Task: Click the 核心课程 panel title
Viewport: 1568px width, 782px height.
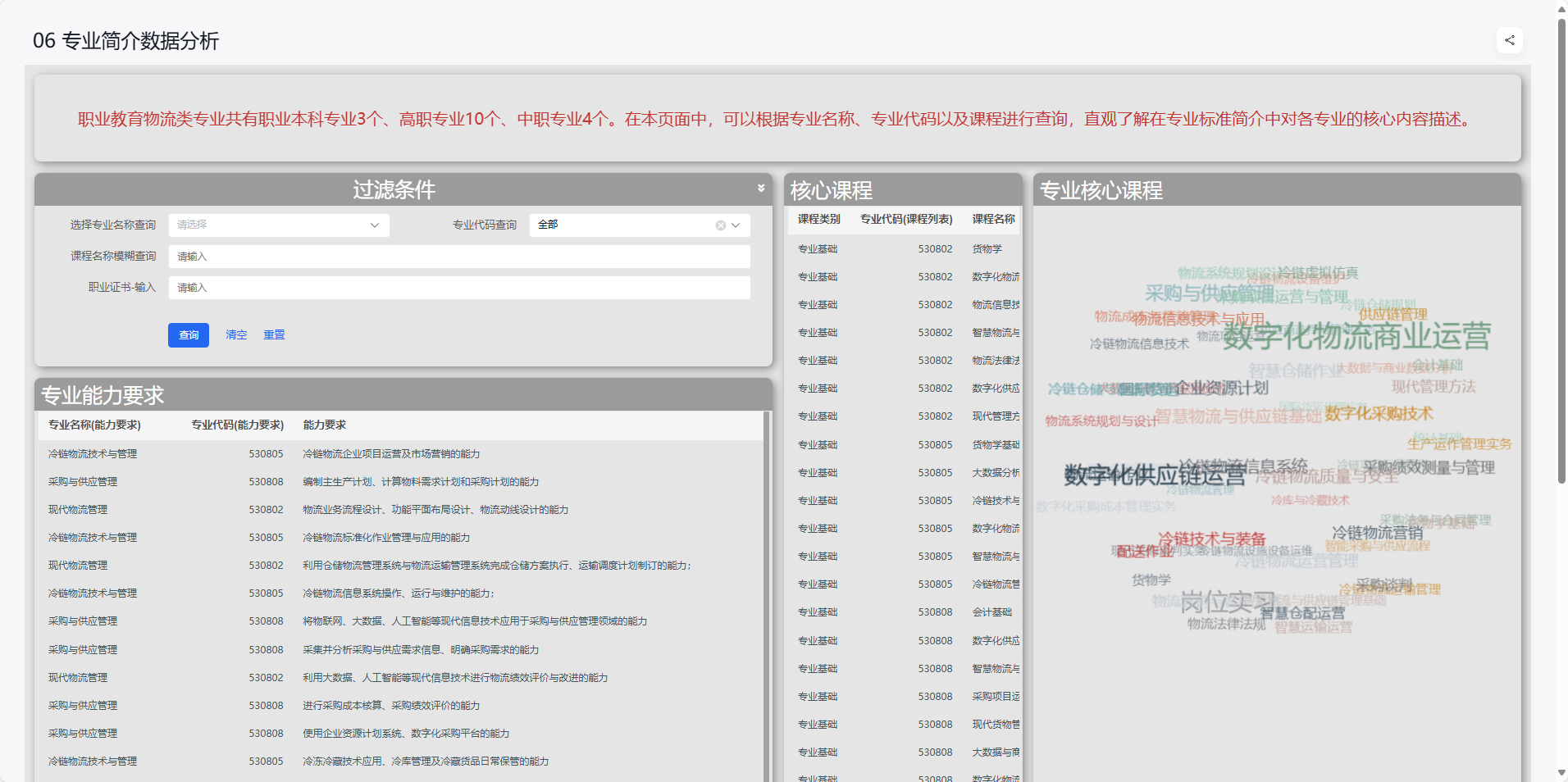Action: click(x=831, y=191)
